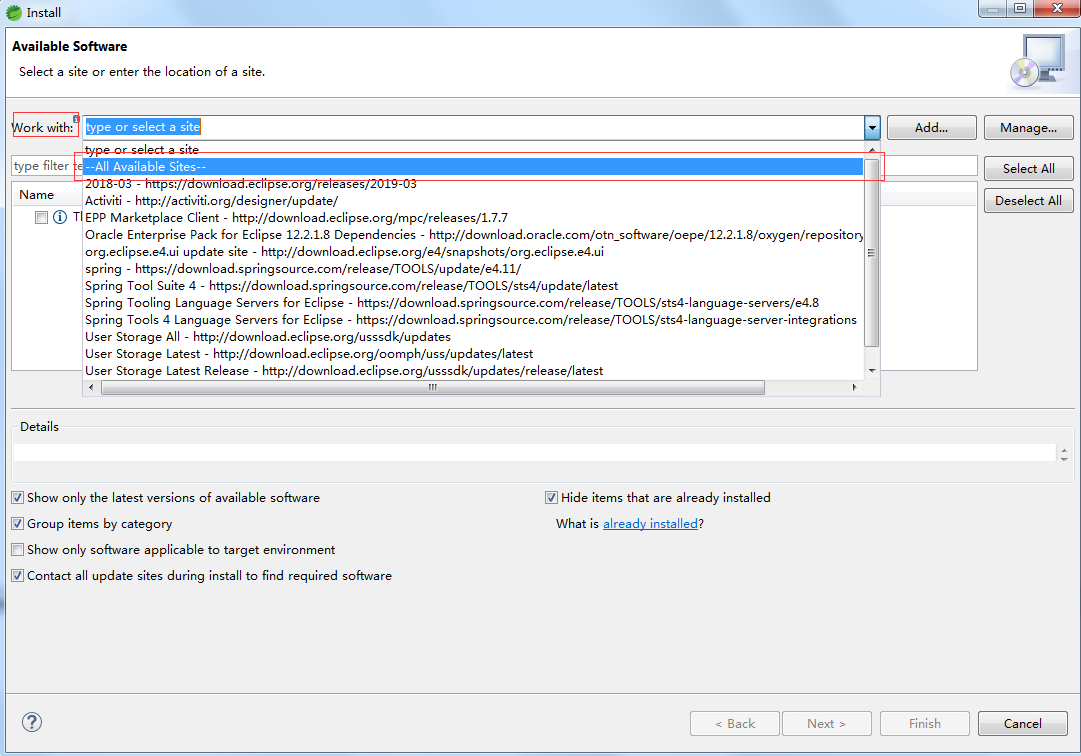
Task: Click the help icon in bottom-left corner
Action: point(31,722)
